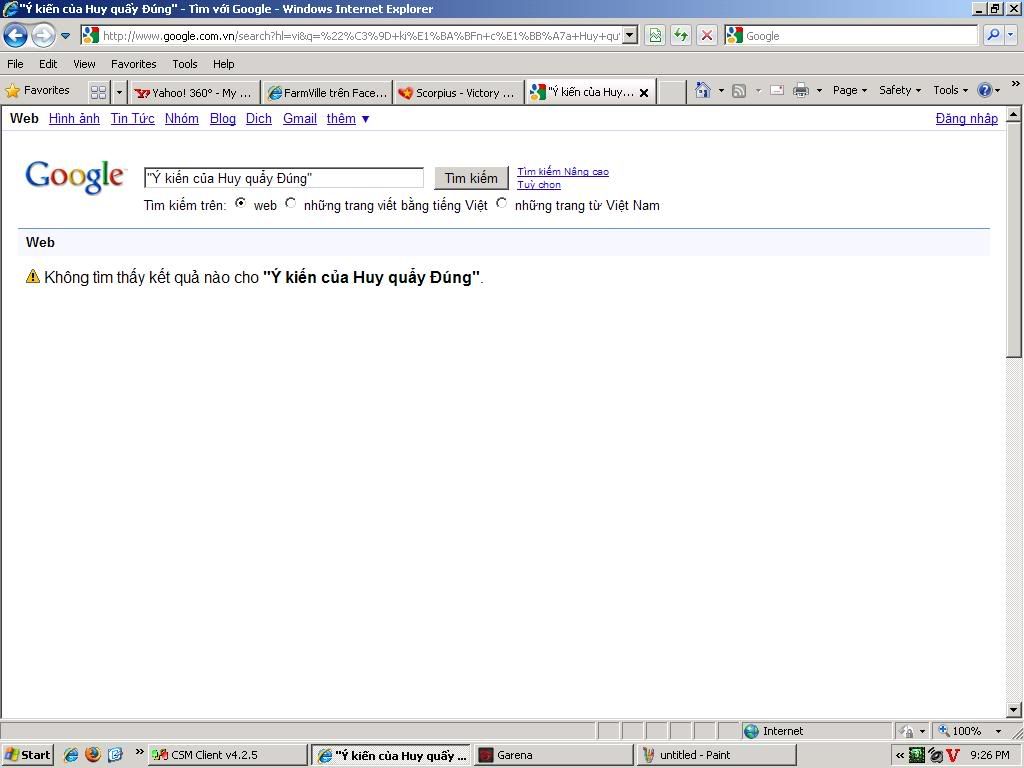1024x768 pixels.
Task: Select the web radio button
Action: pos(240,203)
